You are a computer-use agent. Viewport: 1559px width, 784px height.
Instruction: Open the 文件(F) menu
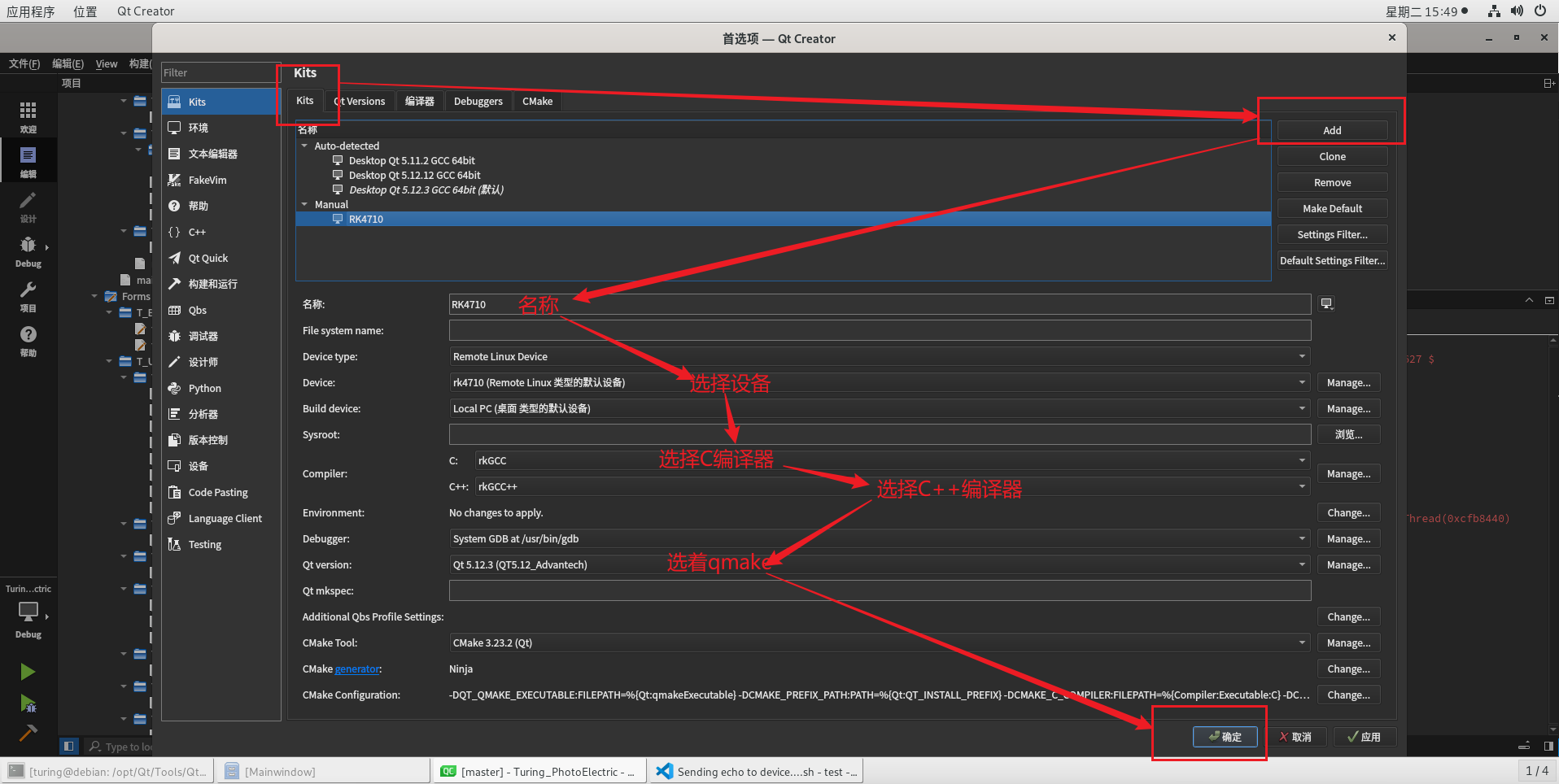[24, 63]
